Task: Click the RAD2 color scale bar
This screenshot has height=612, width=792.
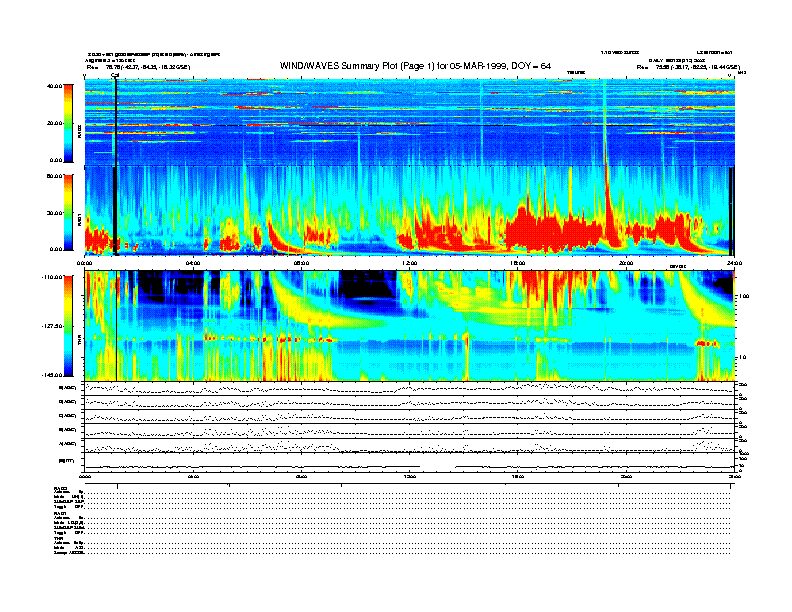Action: [x=68, y=123]
